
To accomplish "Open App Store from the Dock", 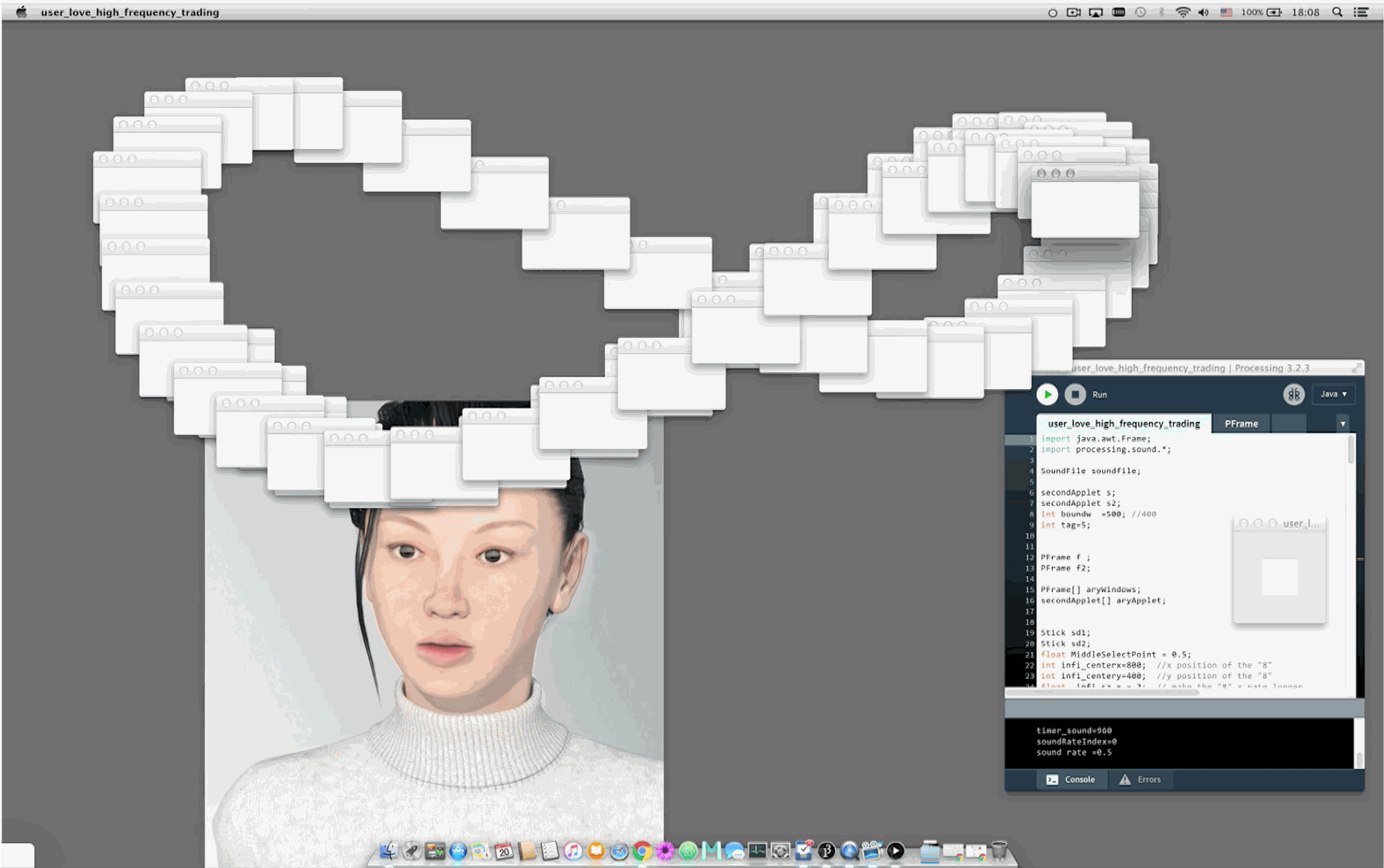I will 457,850.
